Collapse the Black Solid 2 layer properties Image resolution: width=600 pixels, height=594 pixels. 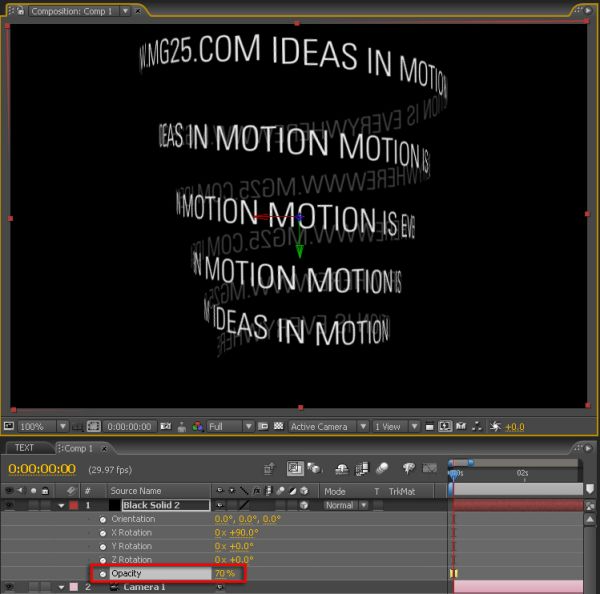(x=61, y=506)
